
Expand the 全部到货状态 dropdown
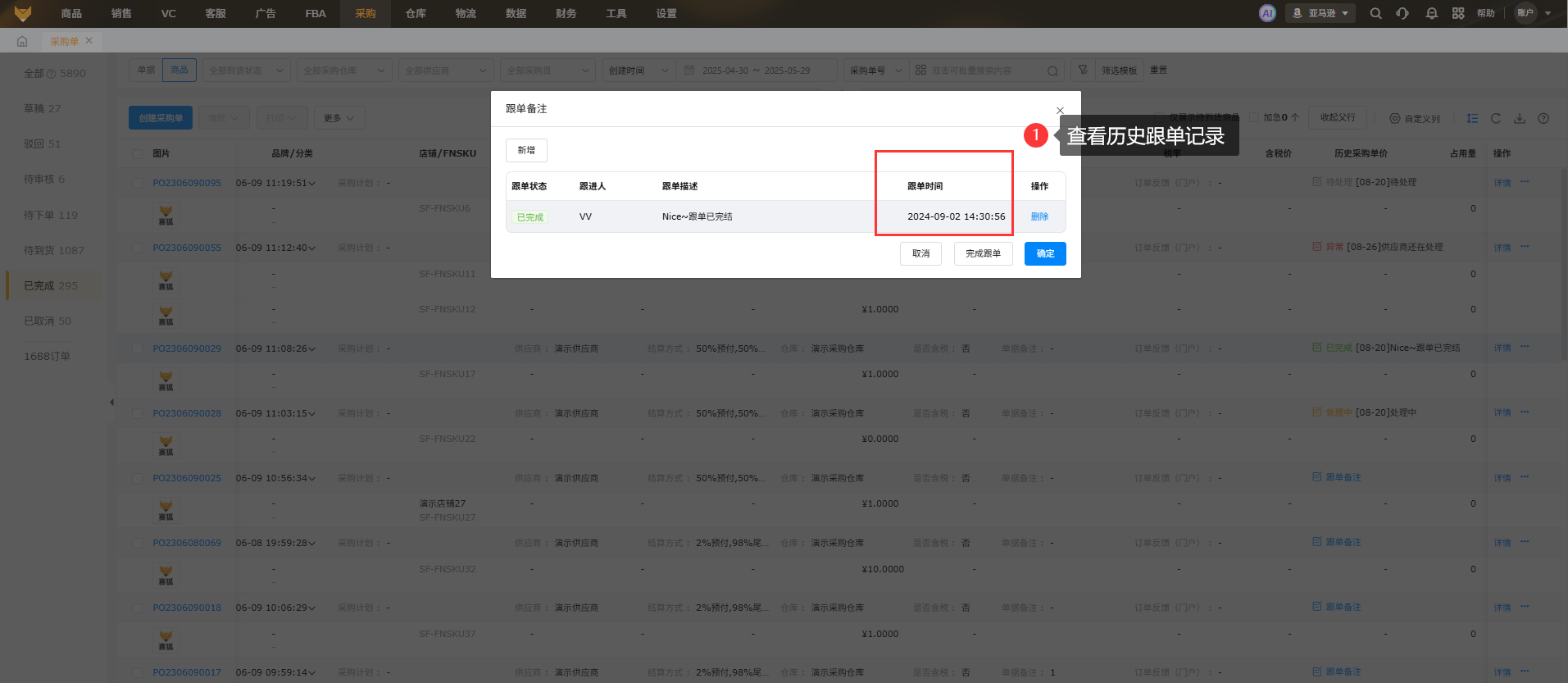(x=247, y=71)
